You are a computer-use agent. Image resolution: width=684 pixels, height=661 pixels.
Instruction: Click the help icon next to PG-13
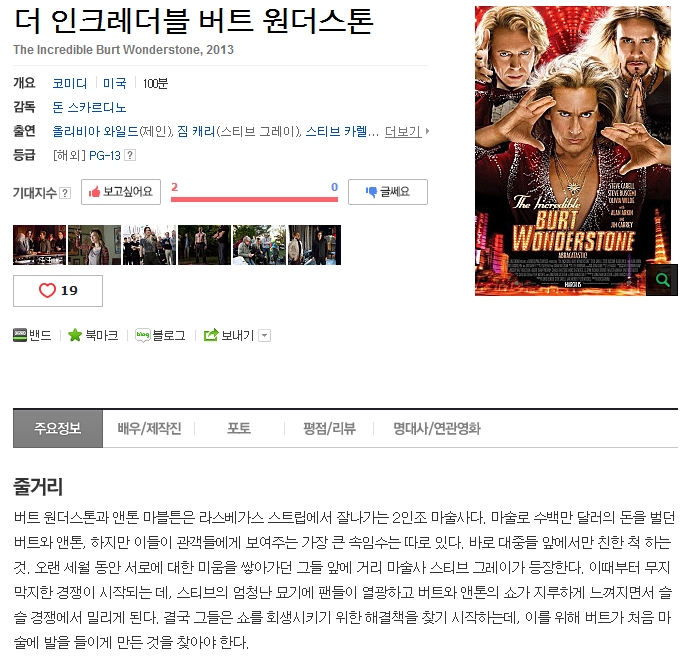[x=130, y=155]
